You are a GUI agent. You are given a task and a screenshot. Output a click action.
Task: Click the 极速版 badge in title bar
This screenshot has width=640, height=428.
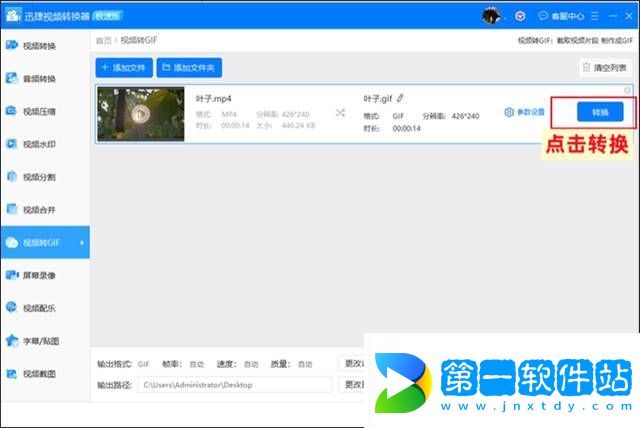(x=108, y=16)
